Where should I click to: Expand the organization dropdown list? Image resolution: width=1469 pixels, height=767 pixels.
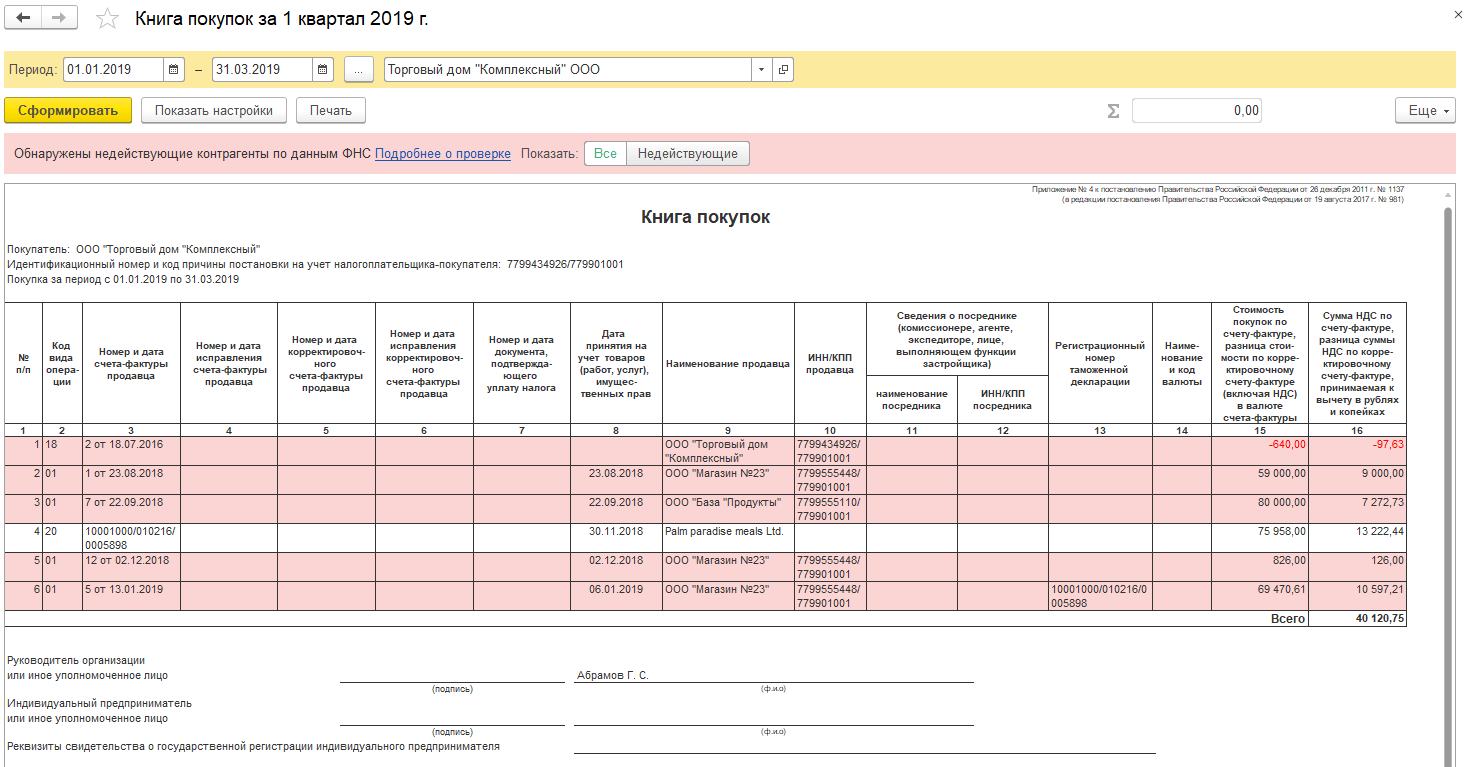pyautogui.click(x=761, y=70)
